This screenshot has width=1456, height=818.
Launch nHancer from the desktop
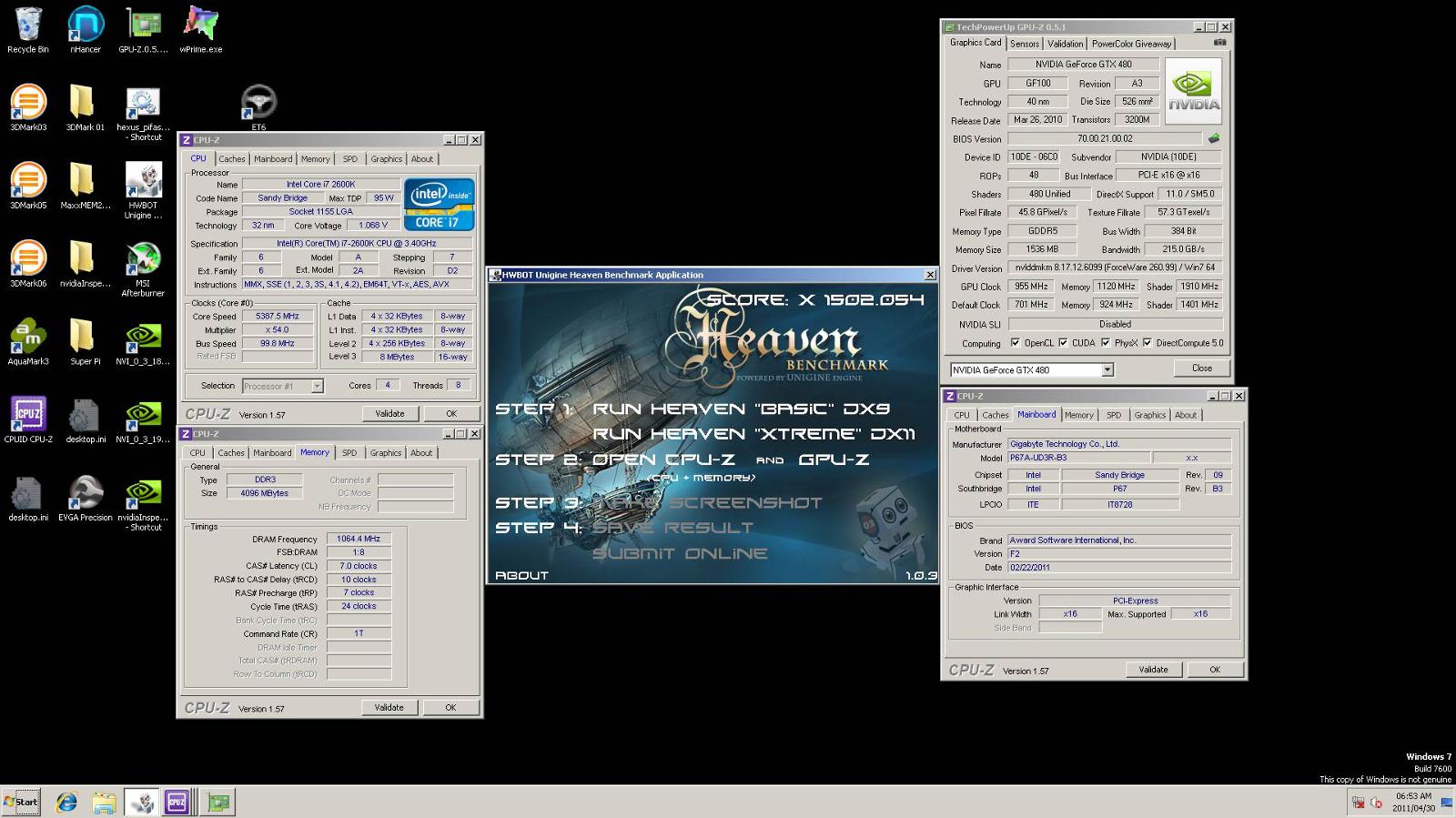pyautogui.click(x=86, y=30)
